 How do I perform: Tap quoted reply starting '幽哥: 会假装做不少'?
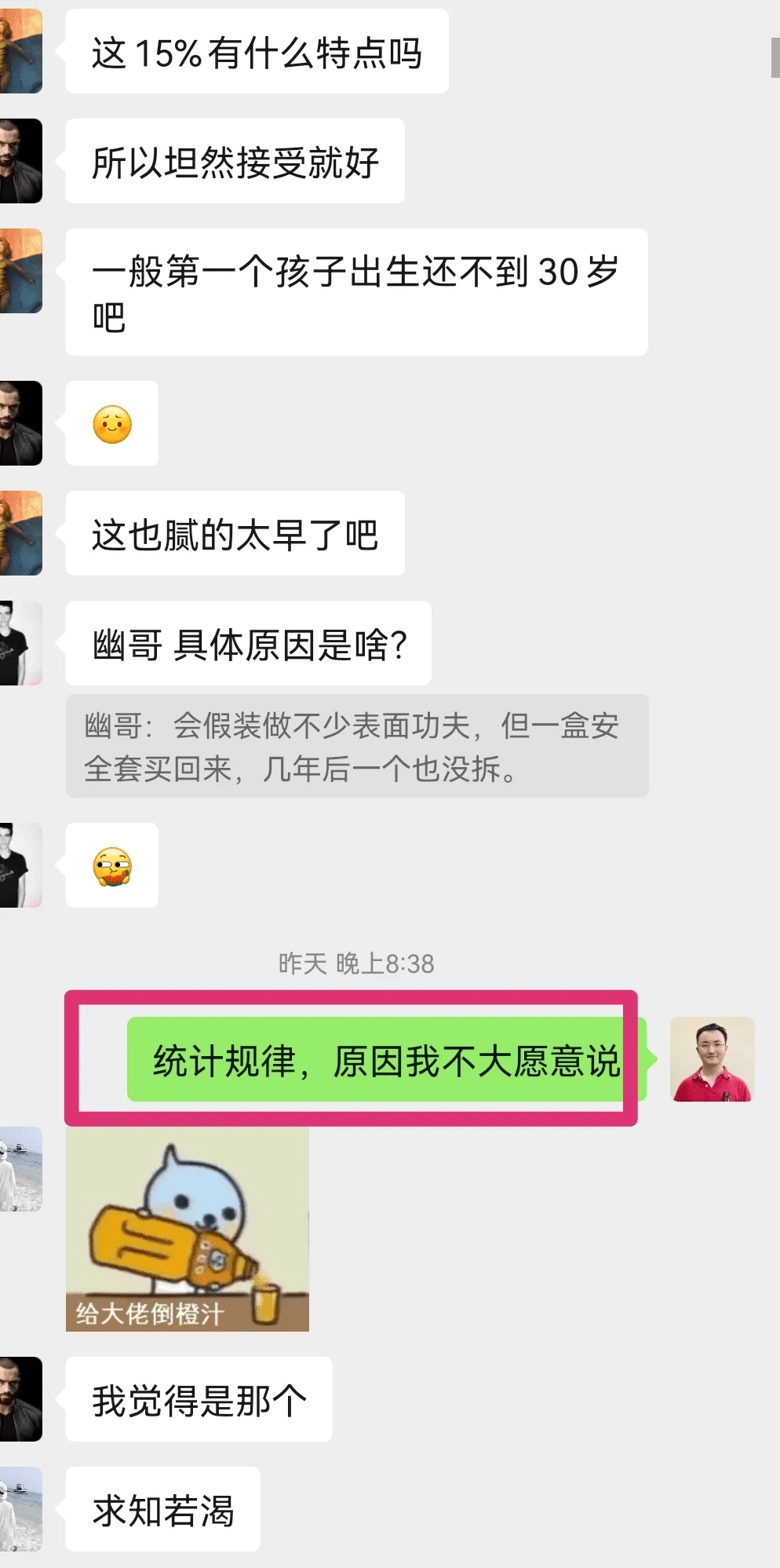pyautogui.click(x=357, y=746)
